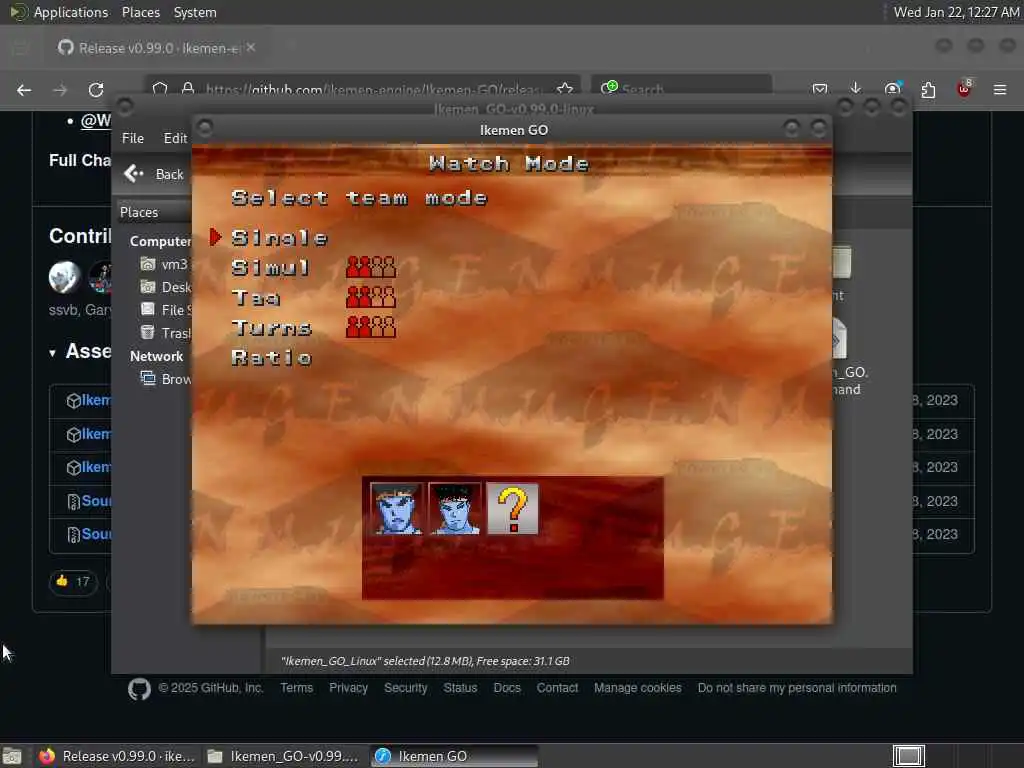The width and height of the screenshot is (1024, 768).
Task: Click Firefox forward arrow button
Action: click(60, 89)
